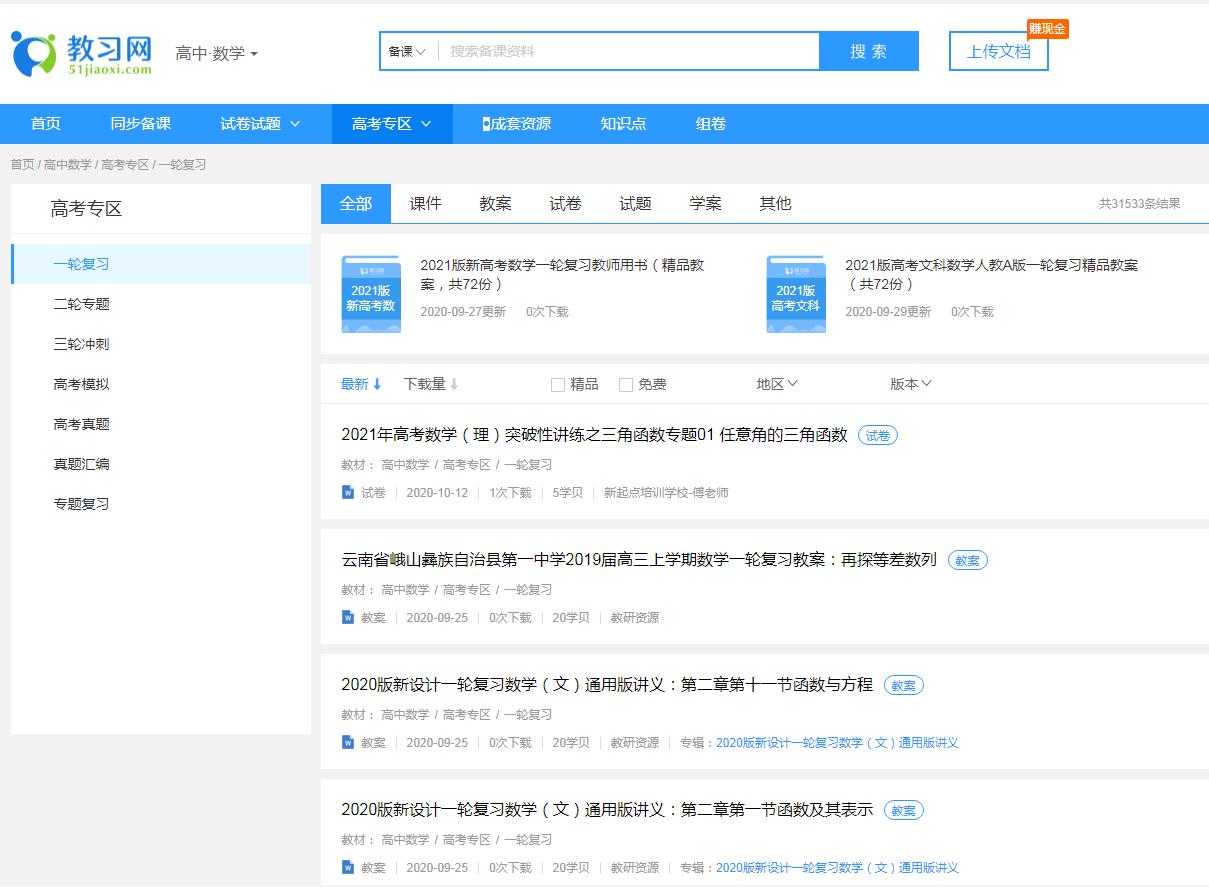Click the 教案 badge next to 再探等差数列
The width and height of the screenshot is (1209, 887).
(966, 560)
